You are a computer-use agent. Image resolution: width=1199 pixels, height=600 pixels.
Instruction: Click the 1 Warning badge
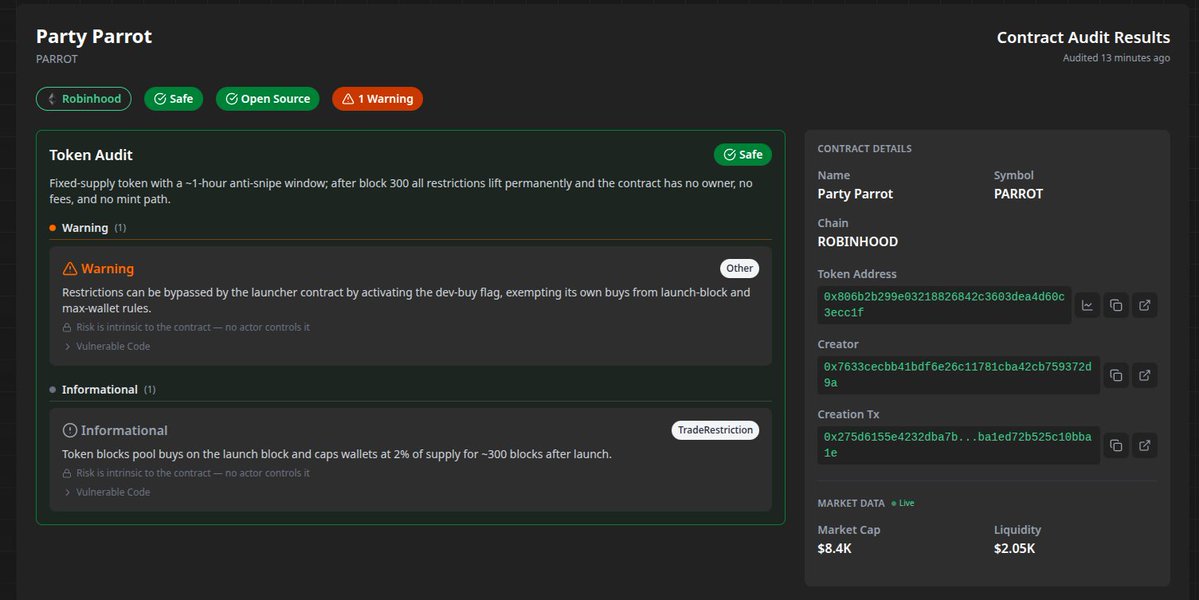pyautogui.click(x=378, y=99)
